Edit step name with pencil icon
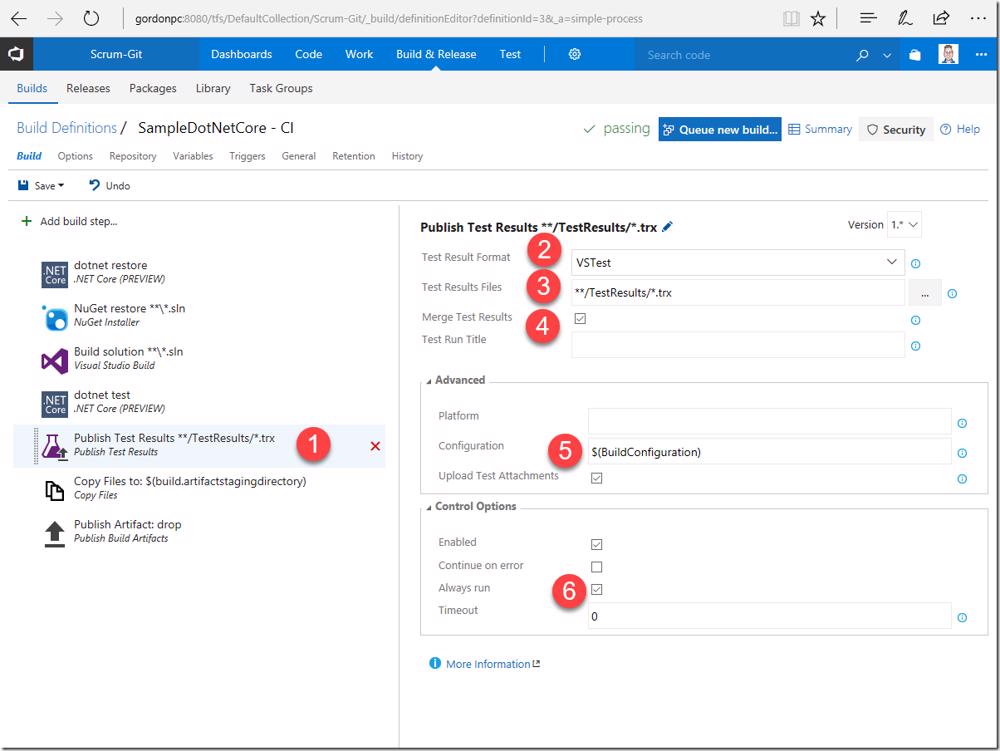The image size is (1000, 751). click(667, 226)
